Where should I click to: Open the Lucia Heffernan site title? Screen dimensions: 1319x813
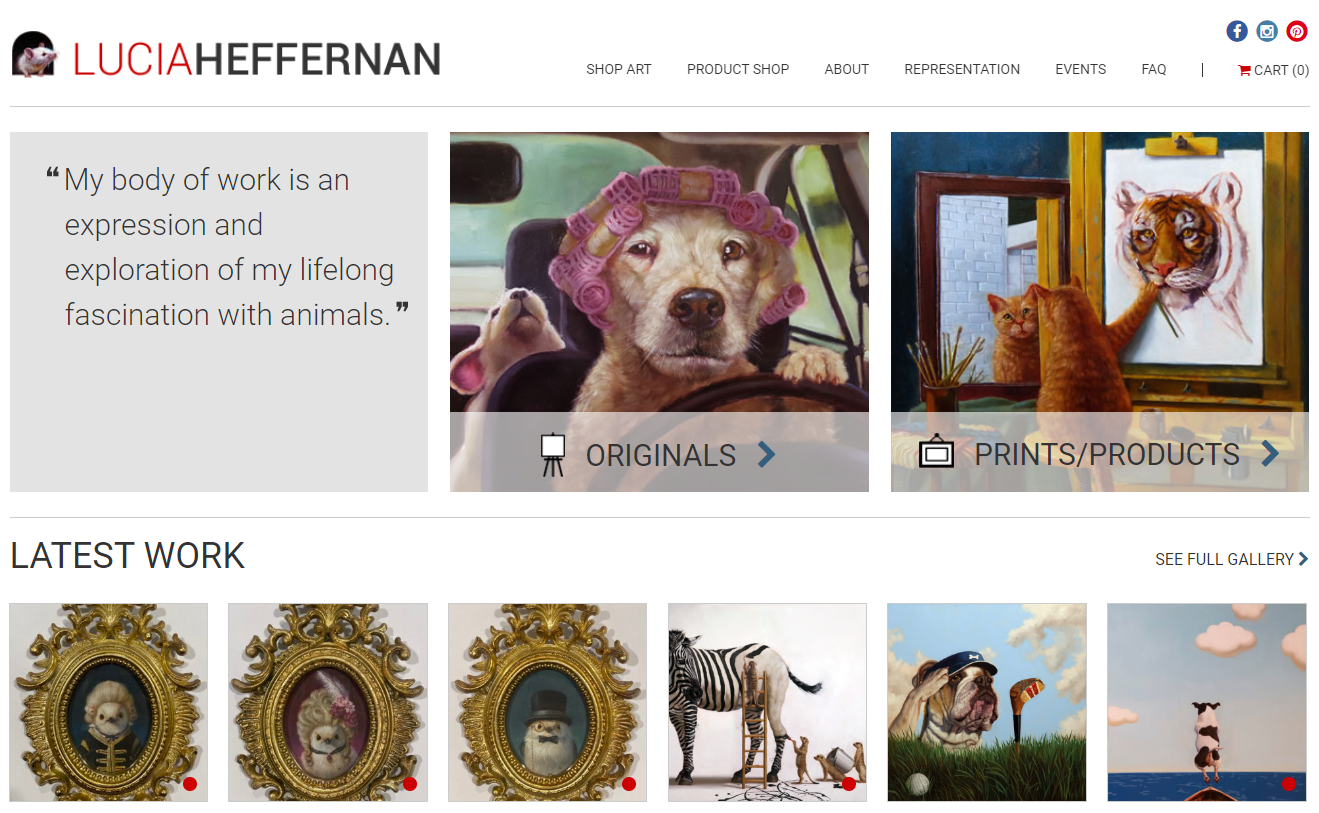[x=256, y=60]
